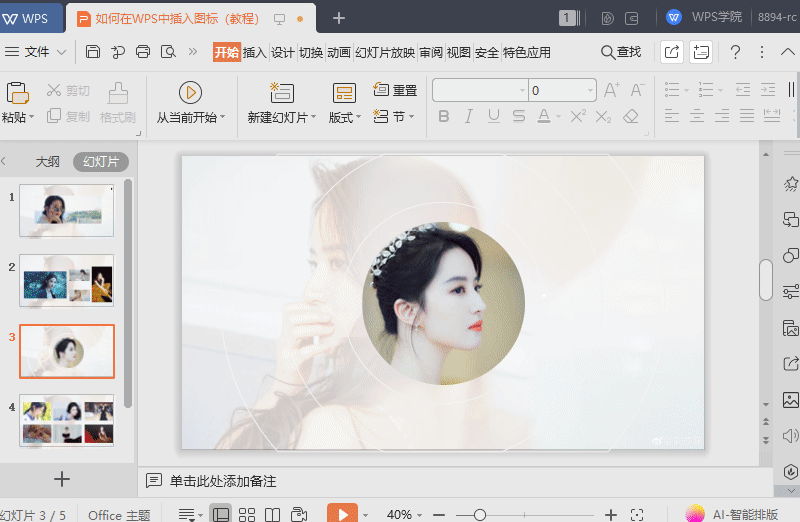Start slideshow from current (从当前开始)
Screen dimensions: 800x522
(x=190, y=104)
